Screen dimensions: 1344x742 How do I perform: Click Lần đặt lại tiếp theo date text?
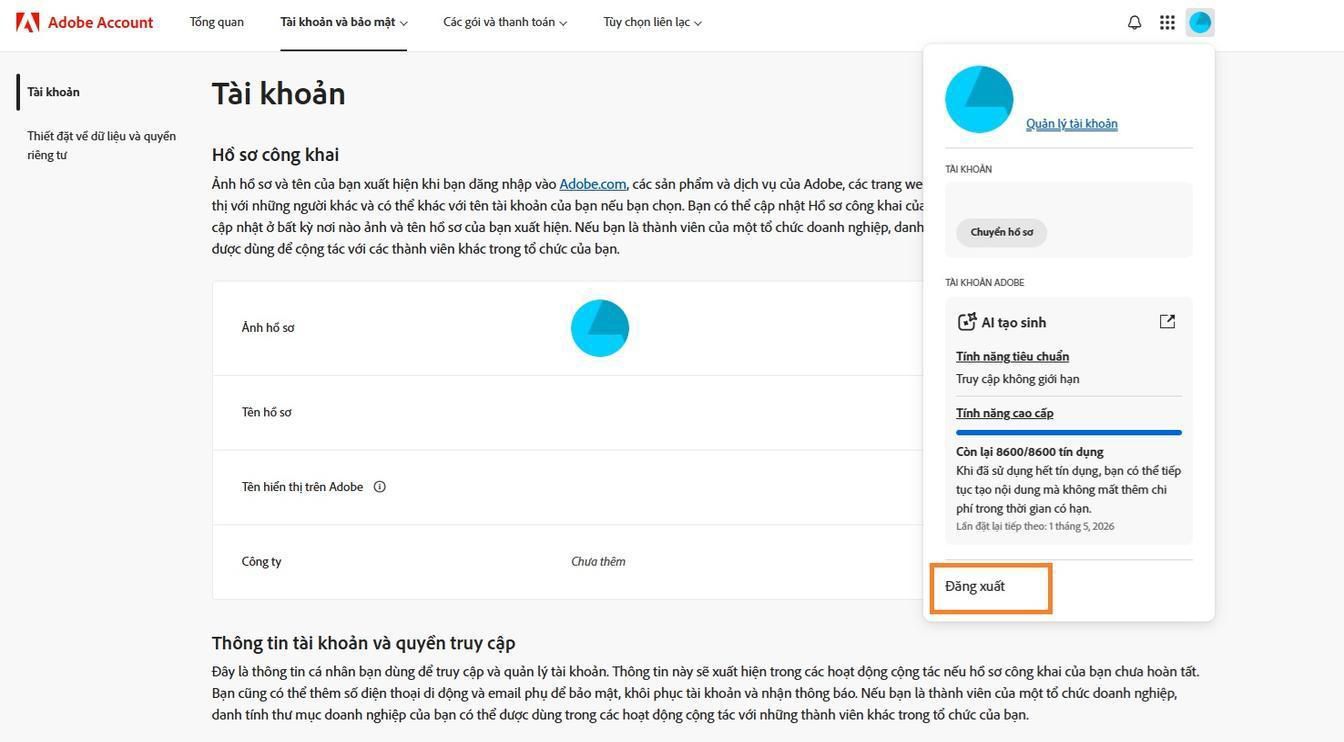point(1035,526)
